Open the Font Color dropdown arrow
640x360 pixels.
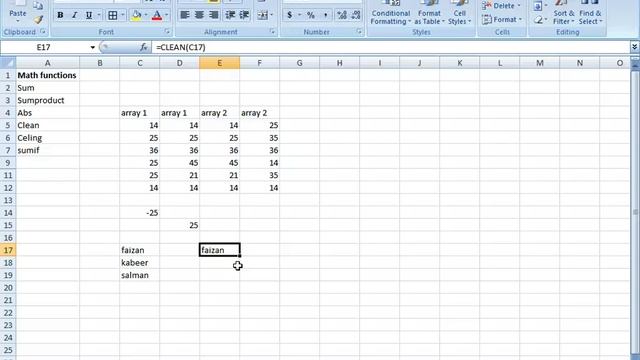pyautogui.click(x=166, y=16)
